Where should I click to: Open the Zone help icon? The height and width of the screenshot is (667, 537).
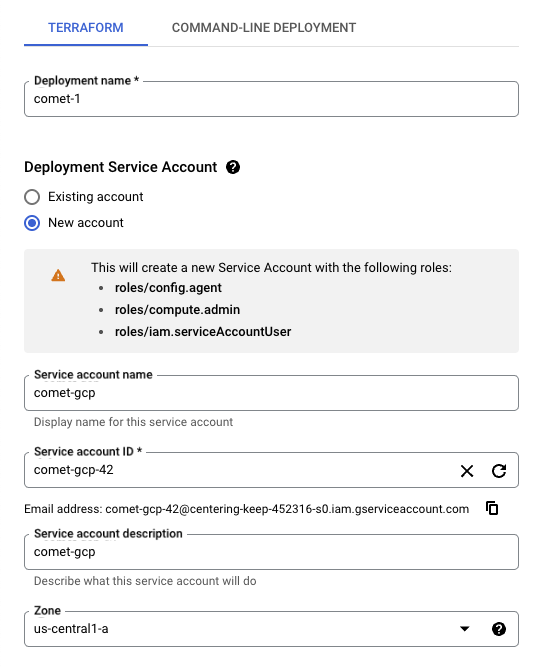[499, 629]
